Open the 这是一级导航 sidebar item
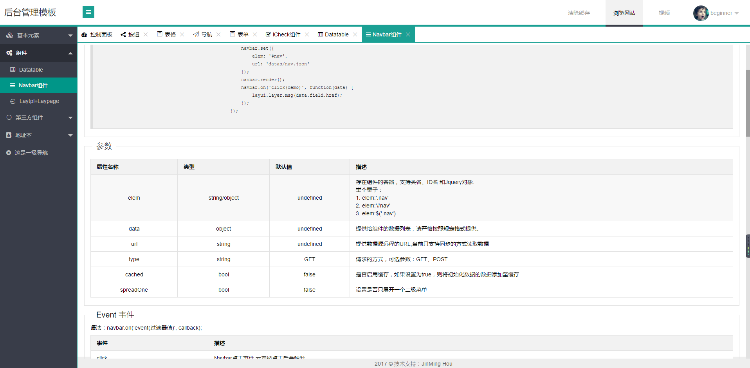 click(x=38, y=153)
